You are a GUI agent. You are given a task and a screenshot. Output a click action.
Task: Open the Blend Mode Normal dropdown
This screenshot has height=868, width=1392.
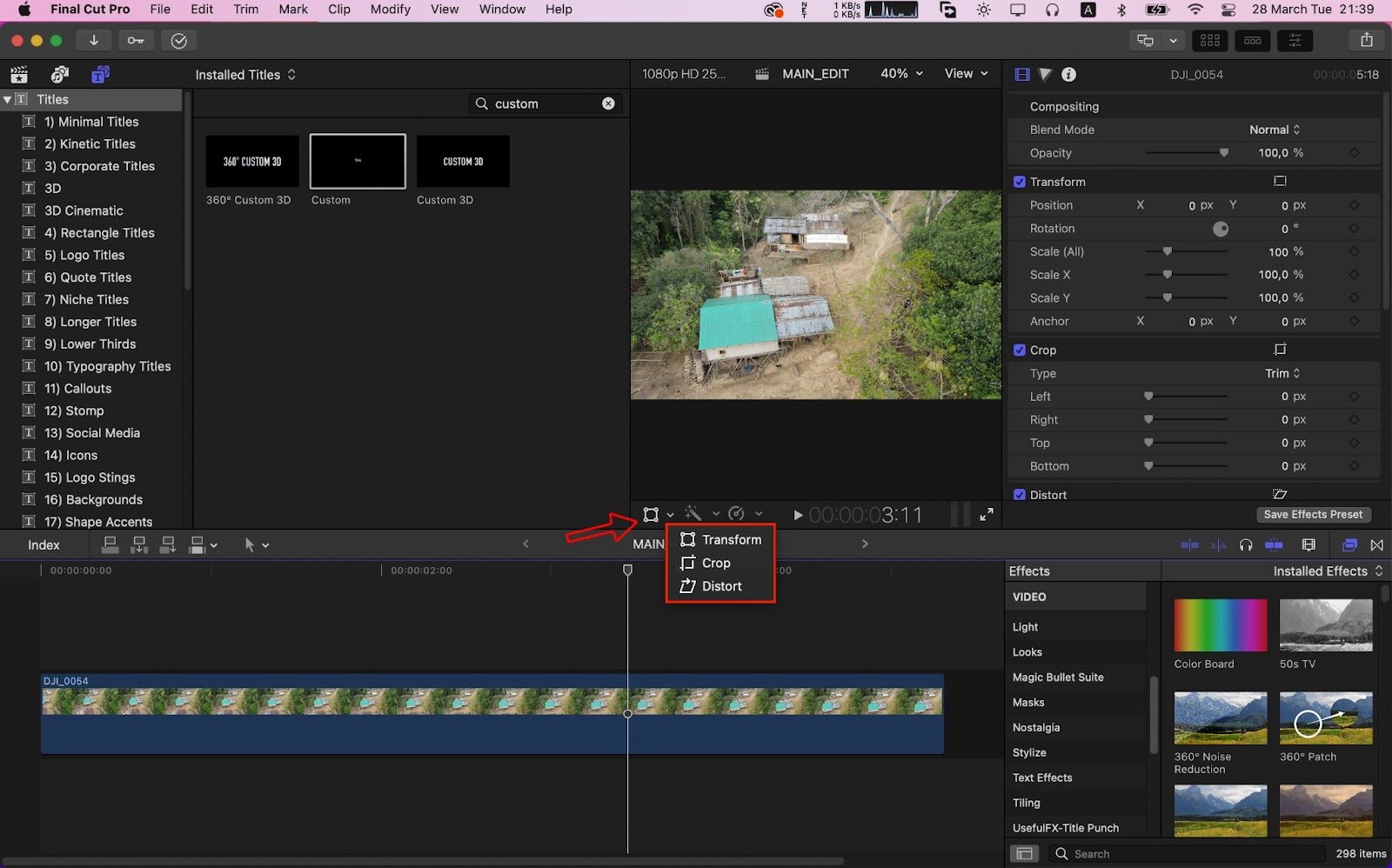[1275, 130]
